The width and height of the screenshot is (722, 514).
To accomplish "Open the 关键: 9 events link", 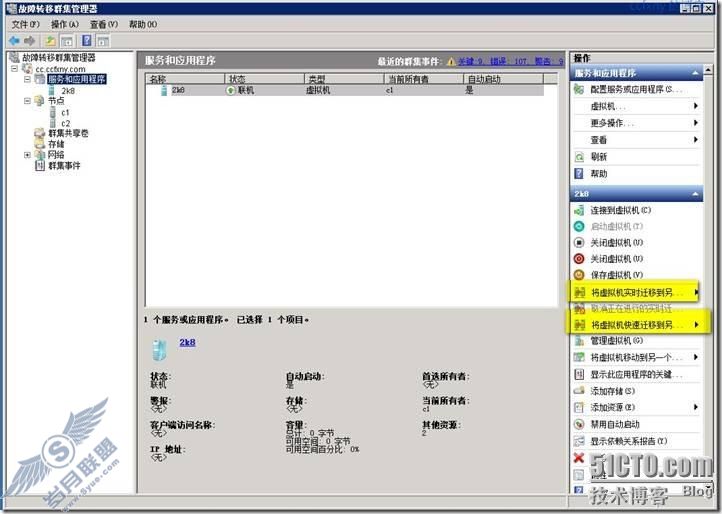I will pyautogui.click(x=470, y=61).
